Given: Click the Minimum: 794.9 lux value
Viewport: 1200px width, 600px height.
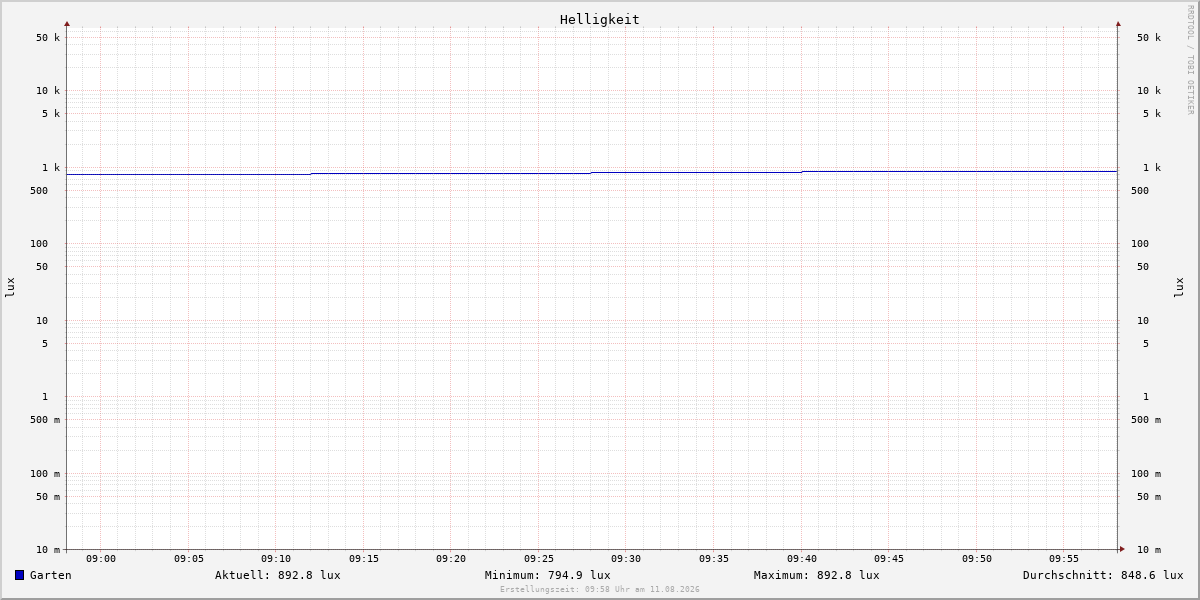Looking at the screenshot, I should pos(548,575).
